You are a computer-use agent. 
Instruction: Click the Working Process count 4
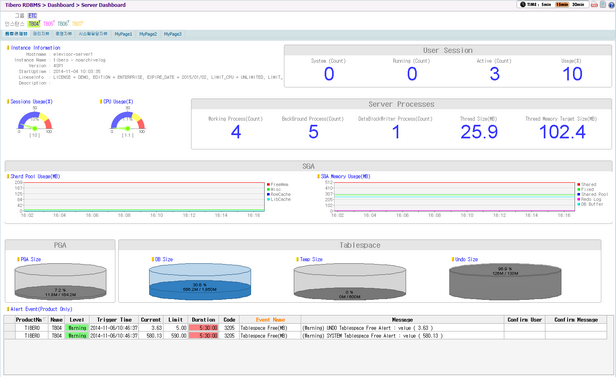point(236,132)
